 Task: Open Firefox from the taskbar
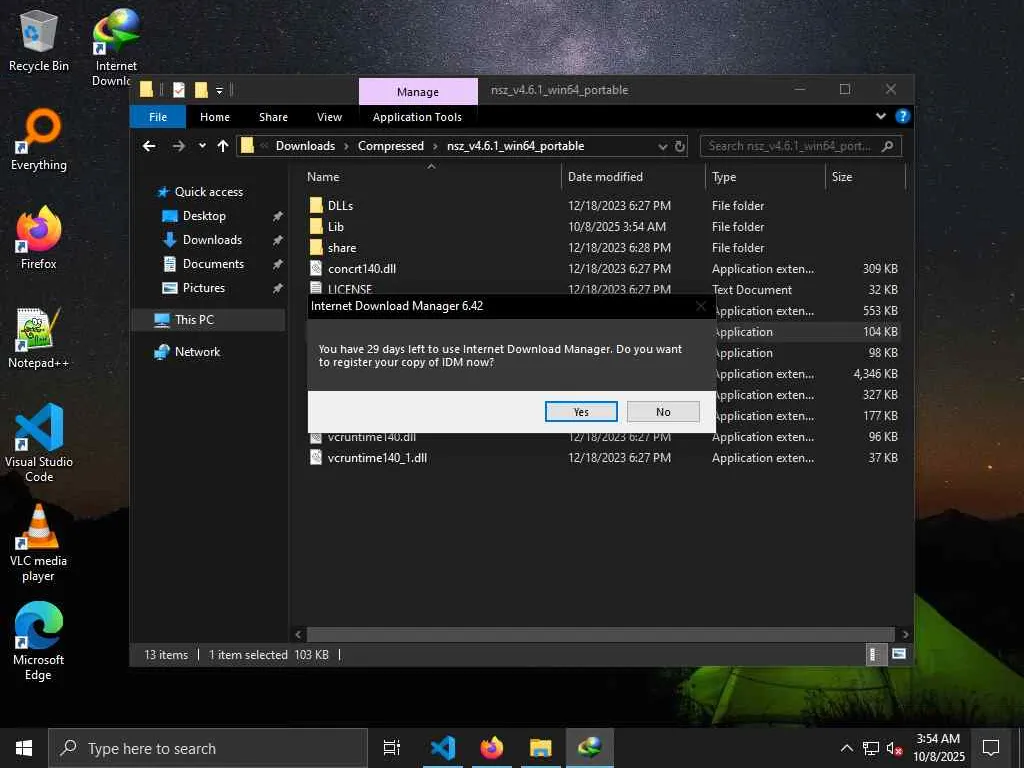click(492, 748)
